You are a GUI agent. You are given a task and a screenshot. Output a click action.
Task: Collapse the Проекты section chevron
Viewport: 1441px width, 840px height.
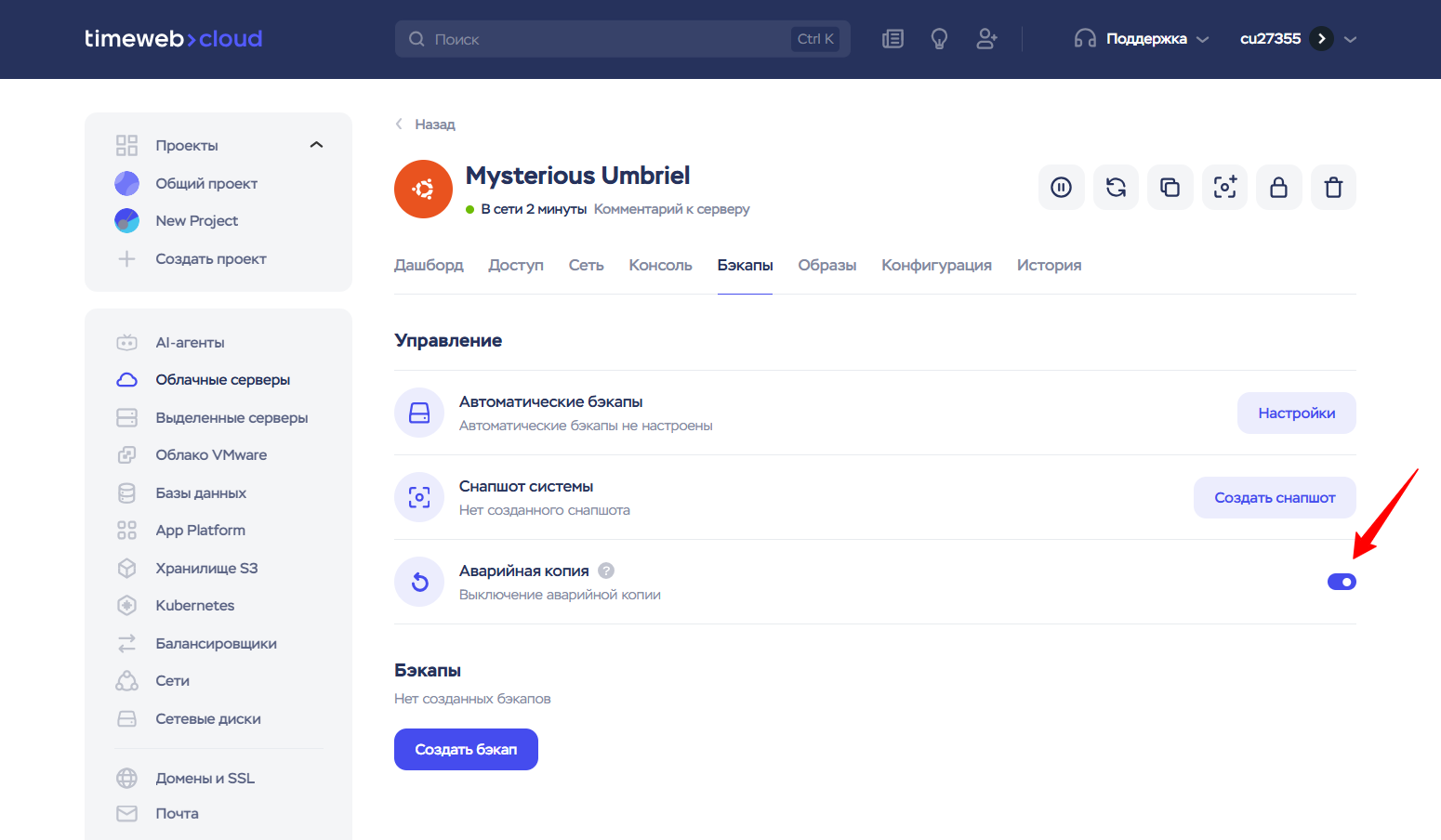pyautogui.click(x=316, y=145)
